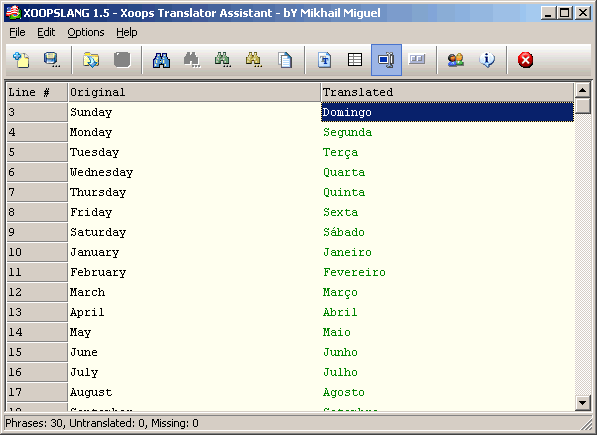Click the blue binoculars find icon
The width and height of the screenshot is (597, 435).
point(161,60)
